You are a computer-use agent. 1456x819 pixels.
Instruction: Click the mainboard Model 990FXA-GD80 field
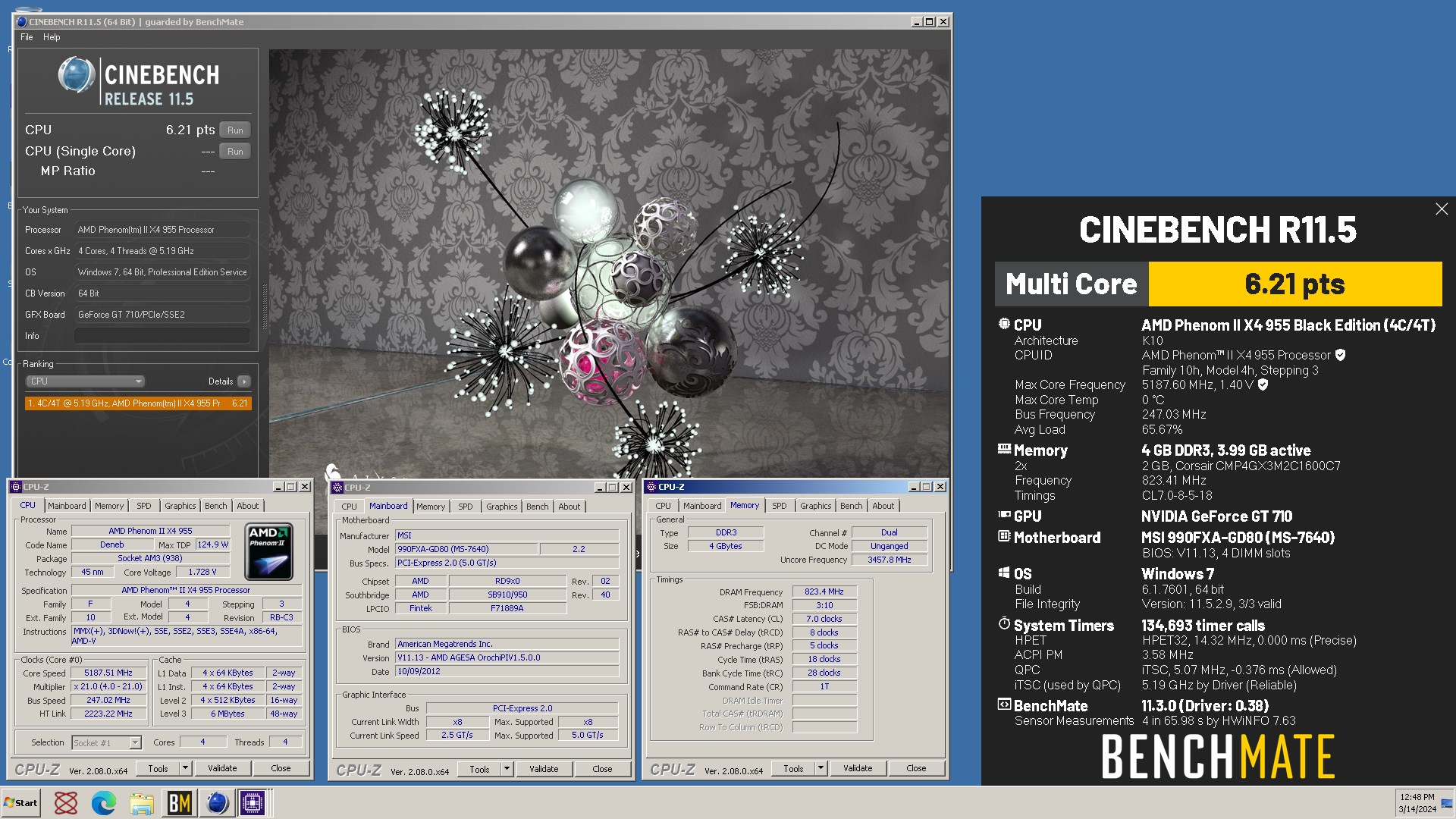point(466,549)
